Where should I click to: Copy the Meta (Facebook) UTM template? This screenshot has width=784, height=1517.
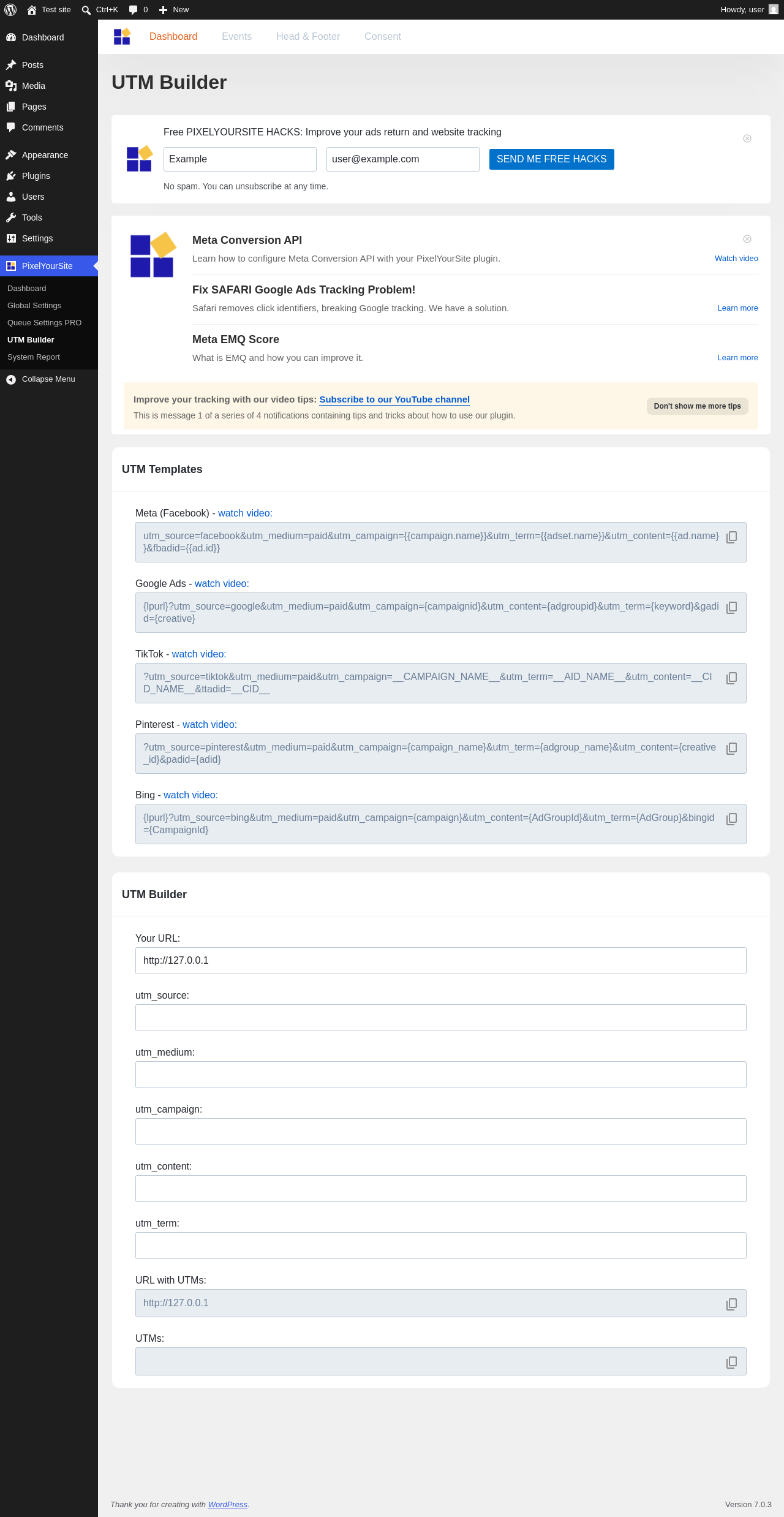pos(731,537)
